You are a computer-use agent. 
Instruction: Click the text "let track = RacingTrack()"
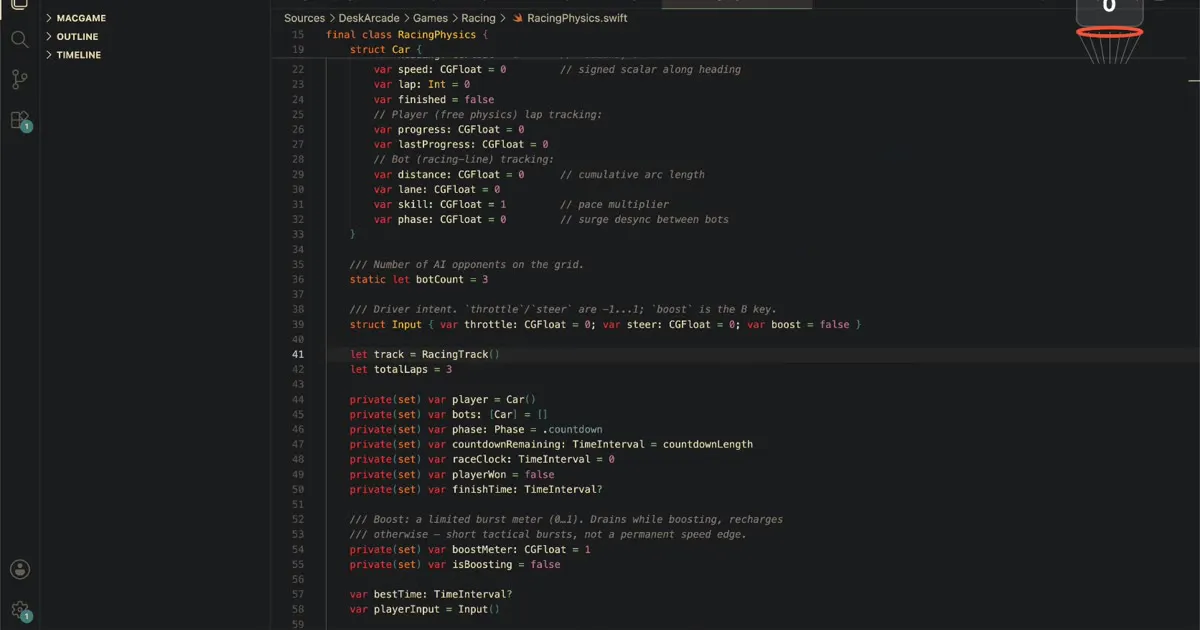pos(425,354)
